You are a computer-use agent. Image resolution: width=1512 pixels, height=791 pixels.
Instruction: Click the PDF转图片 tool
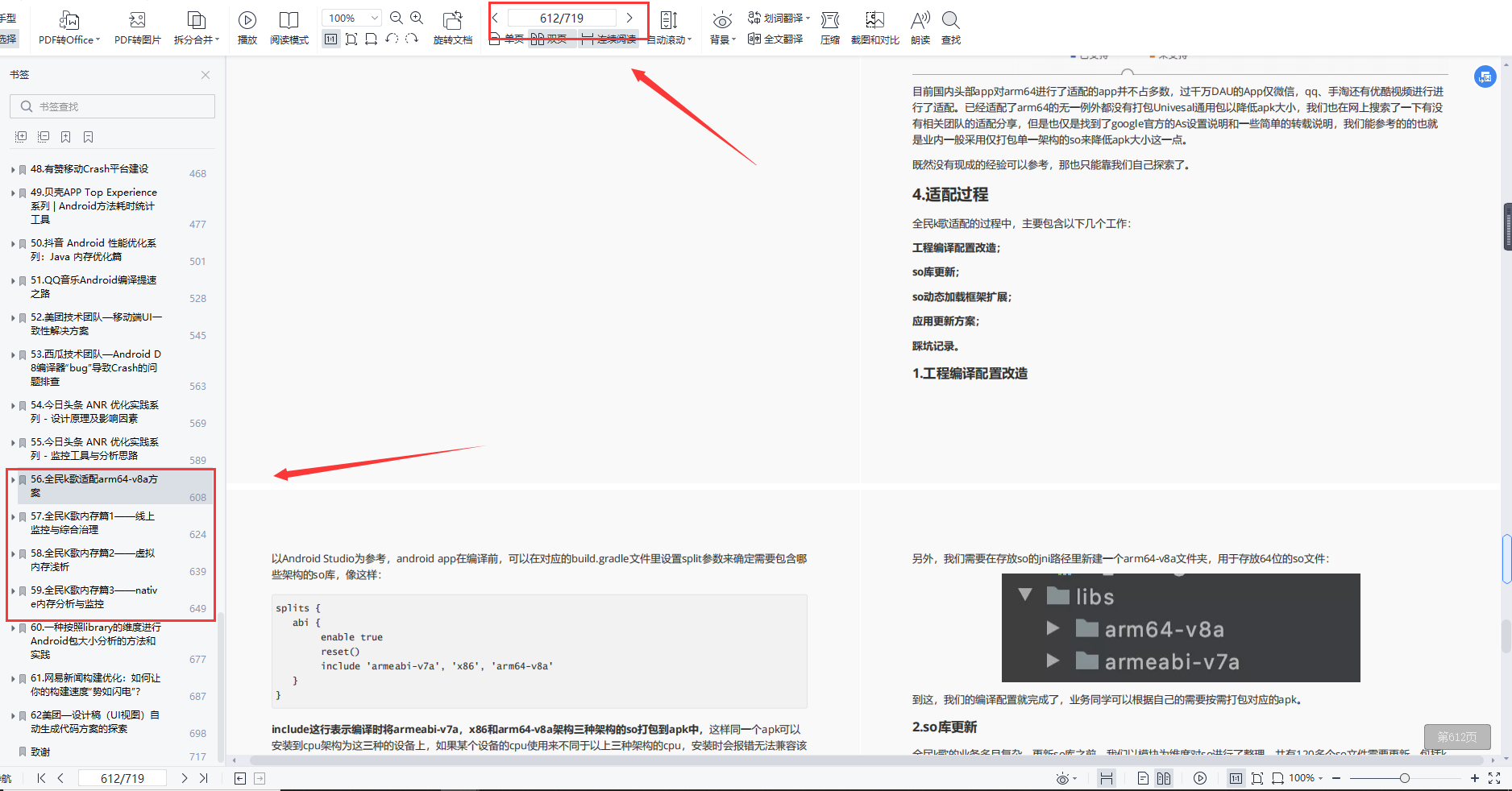coord(137,27)
